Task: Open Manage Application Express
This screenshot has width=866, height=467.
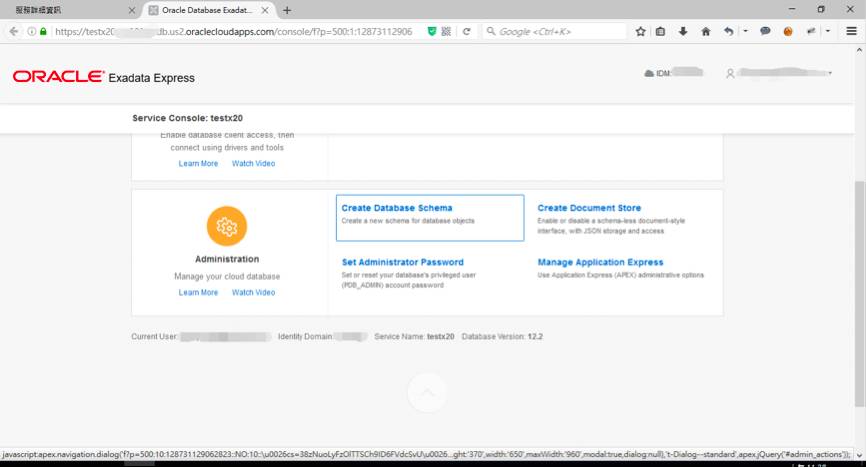Action: [x=600, y=262]
